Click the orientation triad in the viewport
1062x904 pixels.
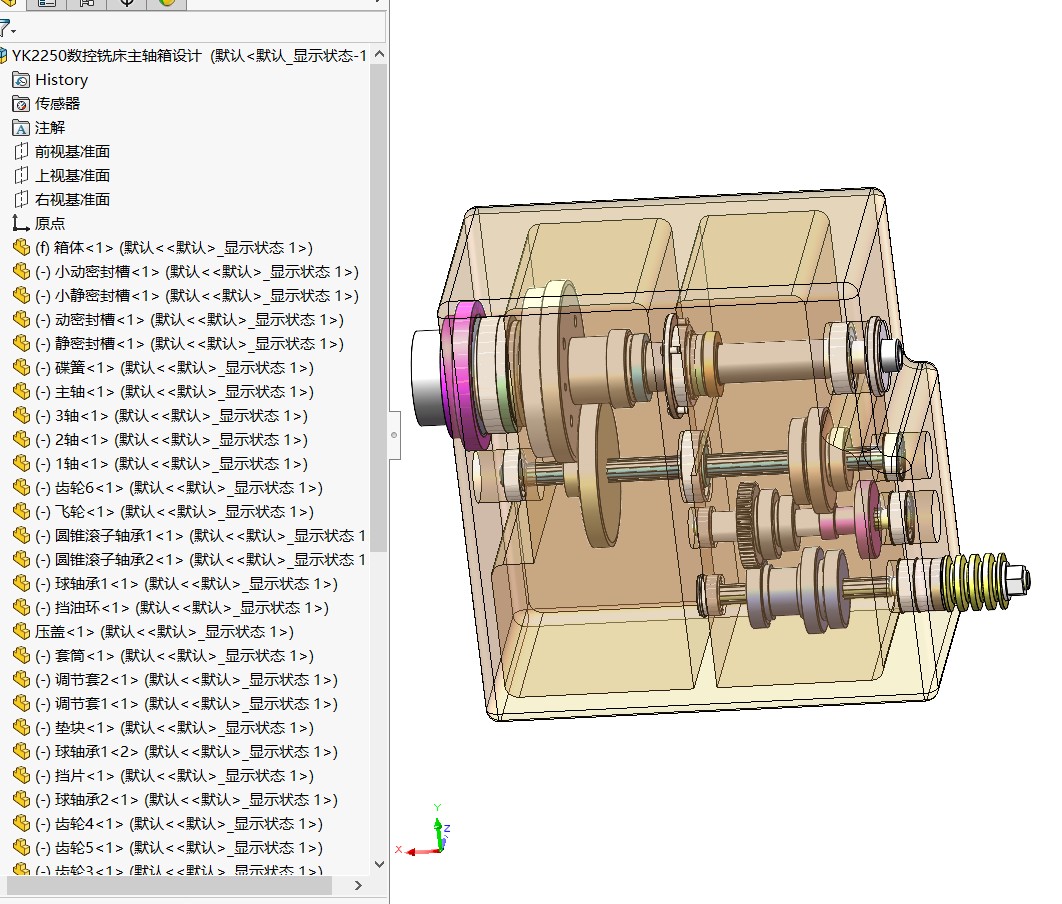[x=425, y=830]
